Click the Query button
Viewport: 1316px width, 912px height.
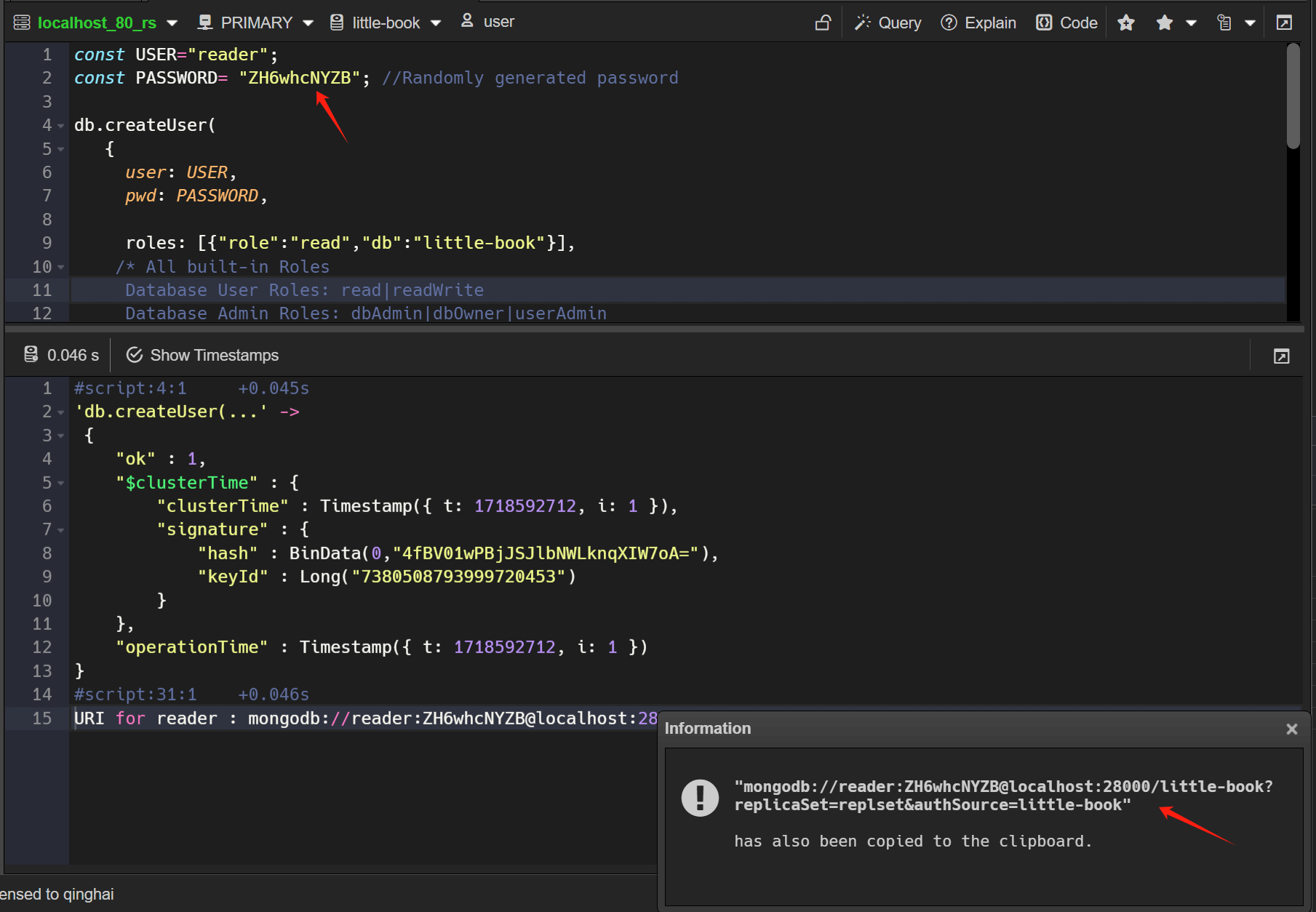pyautogui.click(x=888, y=23)
